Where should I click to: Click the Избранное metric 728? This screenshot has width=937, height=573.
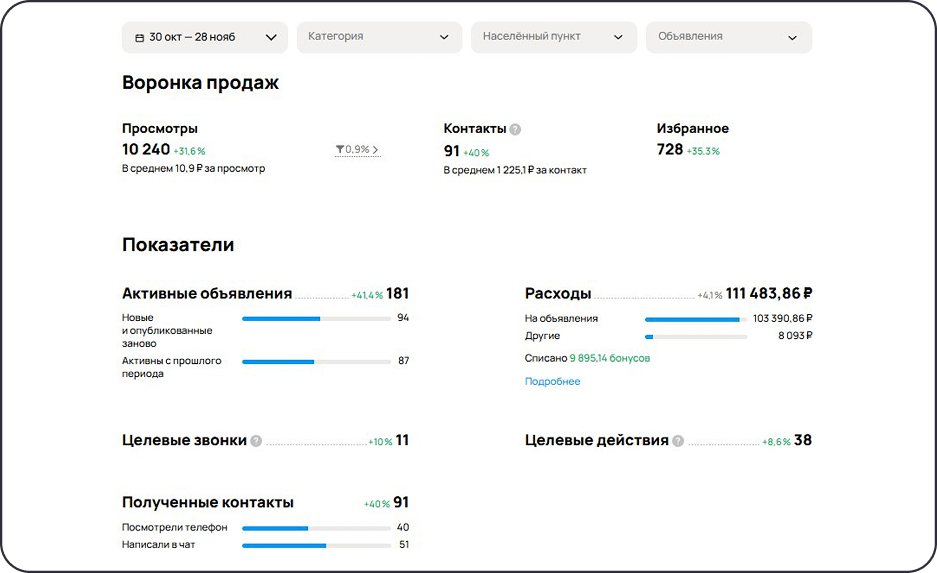[x=670, y=150]
